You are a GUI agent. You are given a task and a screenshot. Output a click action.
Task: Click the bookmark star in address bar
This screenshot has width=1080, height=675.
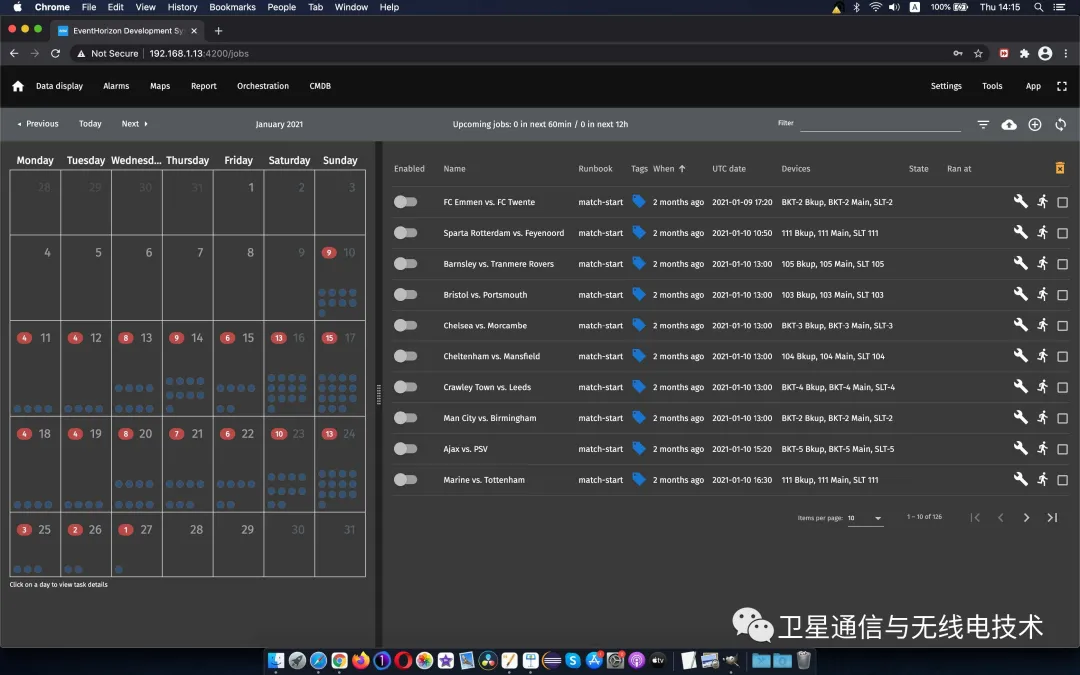coord(978,54)
